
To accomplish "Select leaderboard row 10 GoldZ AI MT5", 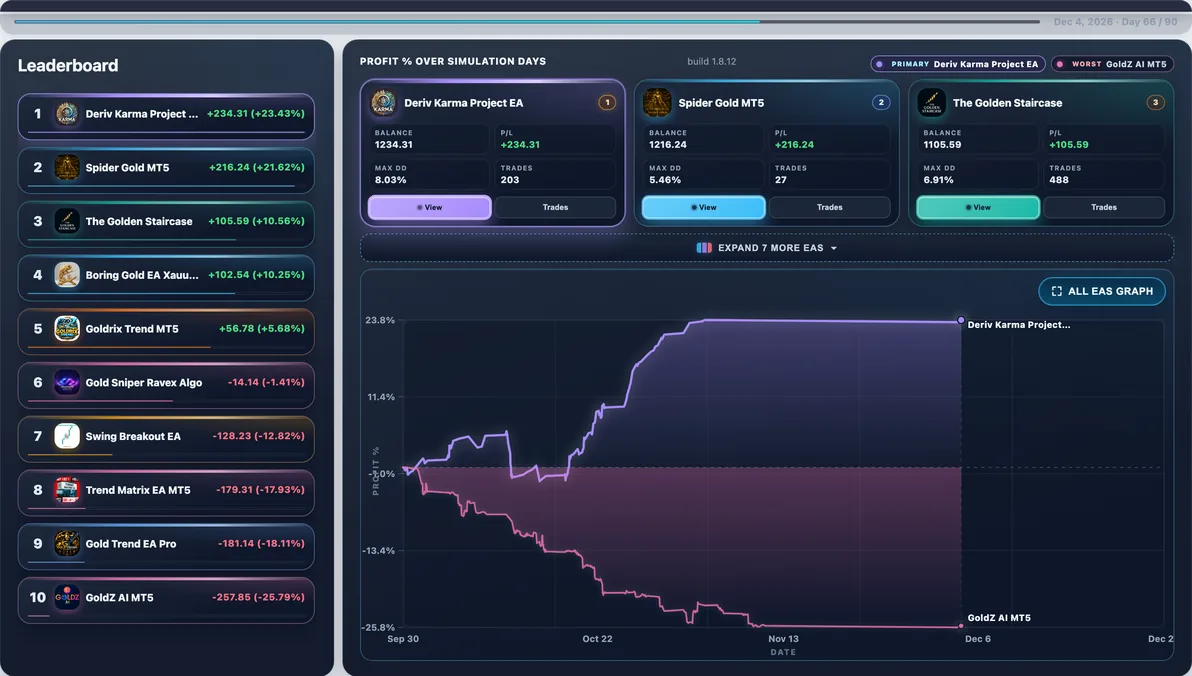I will click(x=166, y=600).
